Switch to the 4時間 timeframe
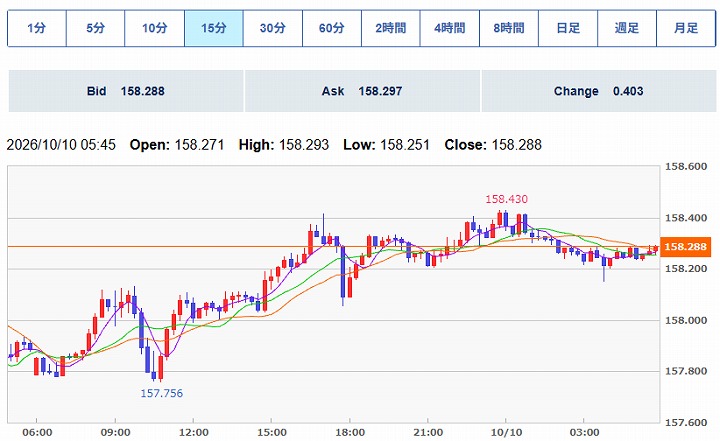This screenshot has width=720, height=441. pyautogui.click(x=450, y=28)
